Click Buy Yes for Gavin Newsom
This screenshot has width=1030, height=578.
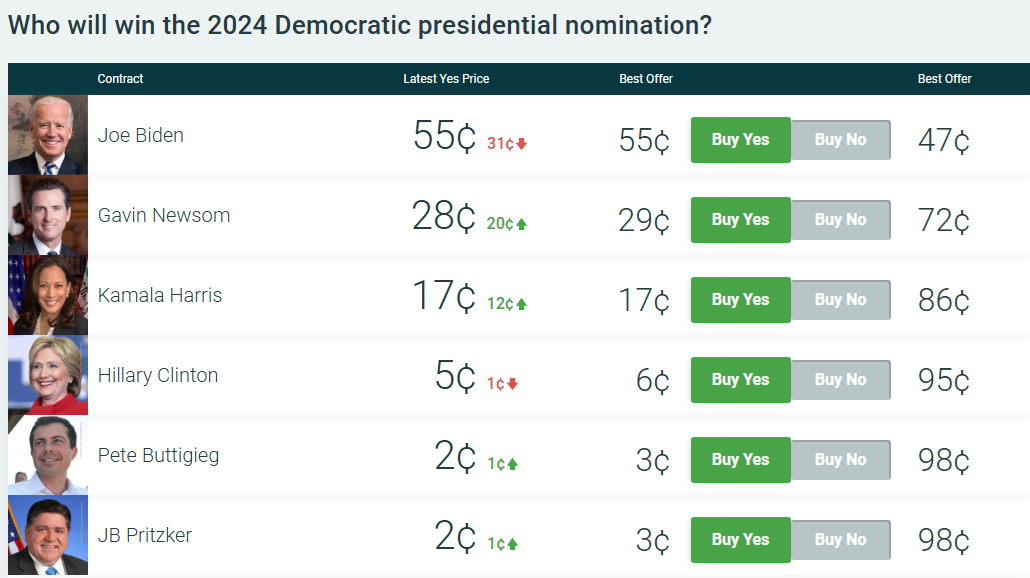click(740, 220)
